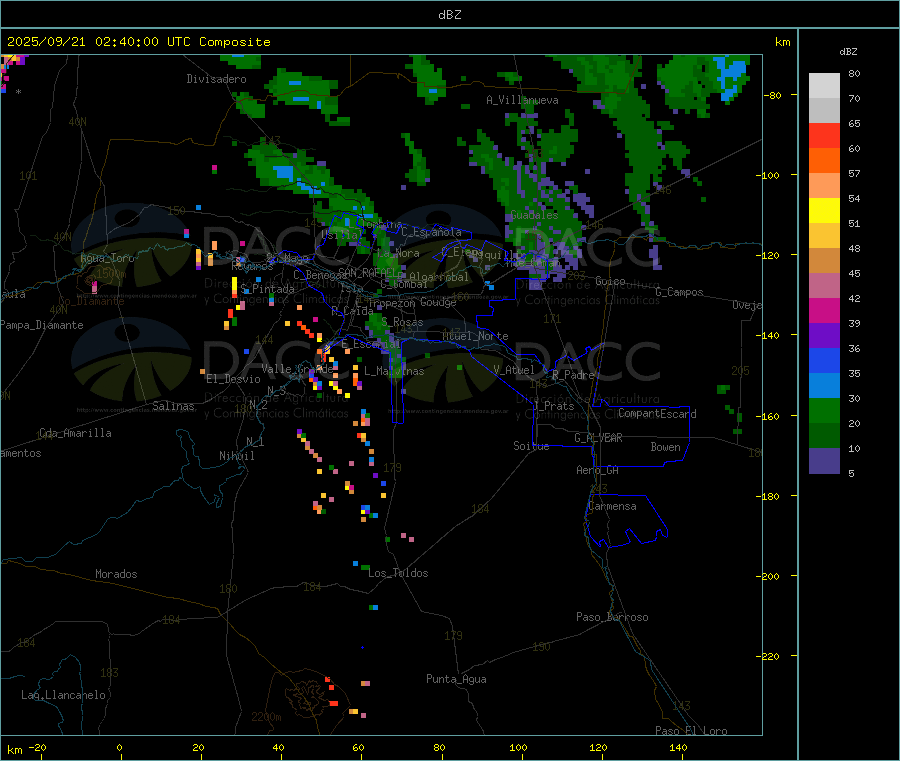Click the Paso_El_Loro map label
Viewport: 900px width, 761px height.
point(691,731)
